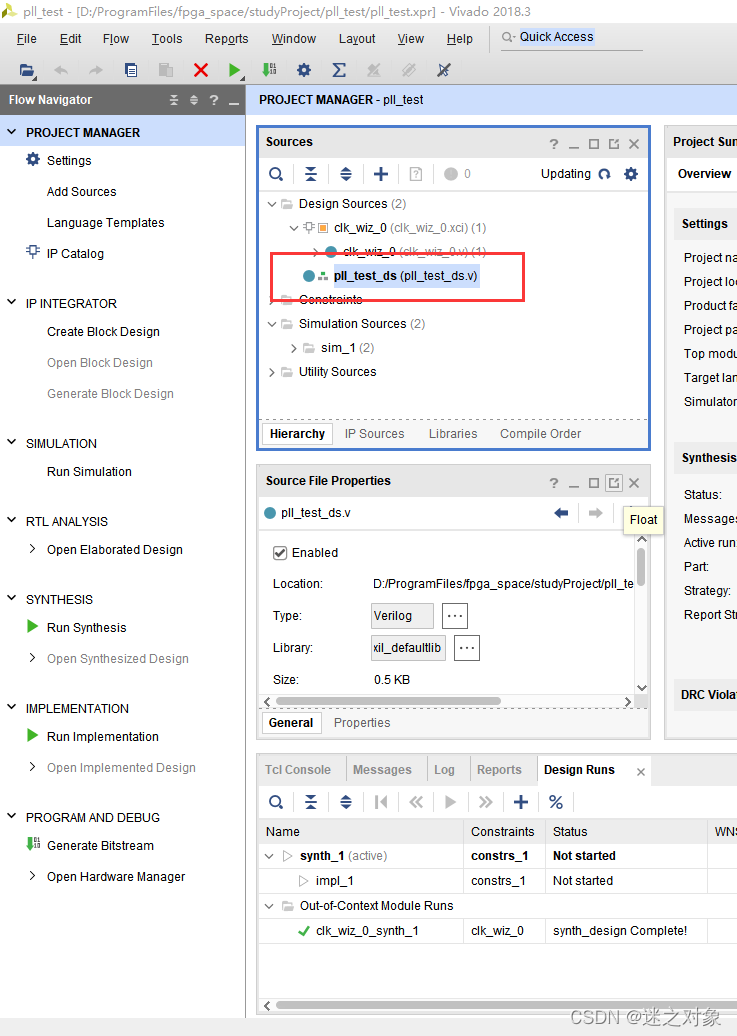This screenshot has width=737, height=1036.
Task: Collapse all in Flow Navigator header
Action: 174,100
